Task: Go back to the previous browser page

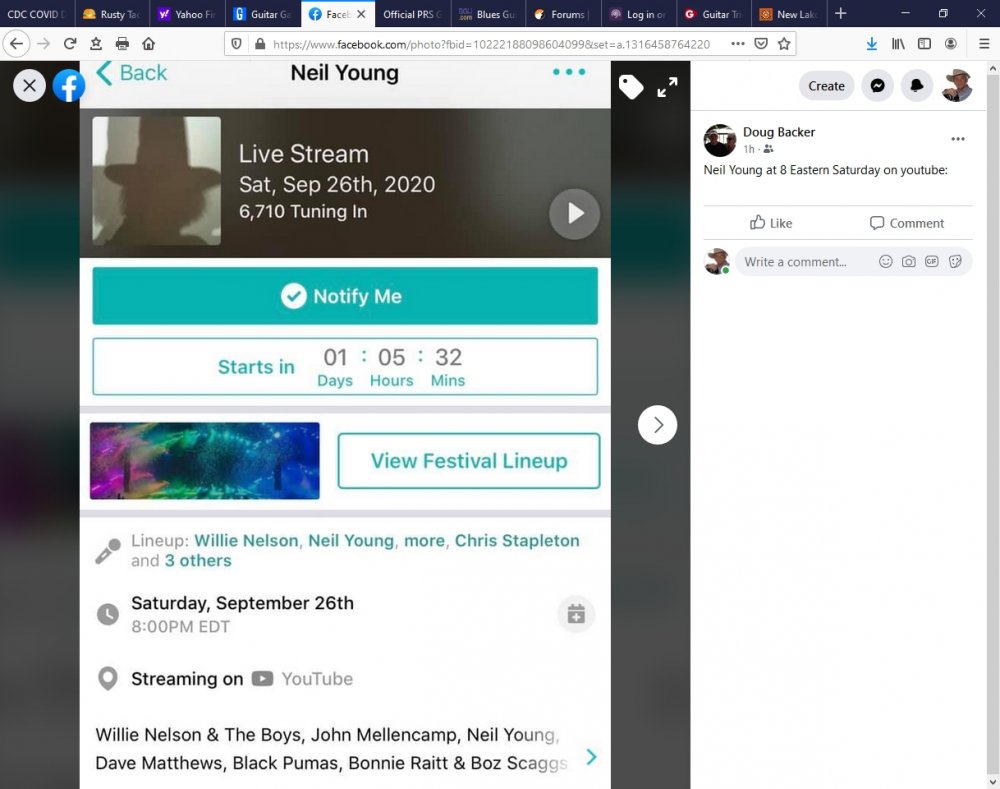Action: [x=17, y=43]
